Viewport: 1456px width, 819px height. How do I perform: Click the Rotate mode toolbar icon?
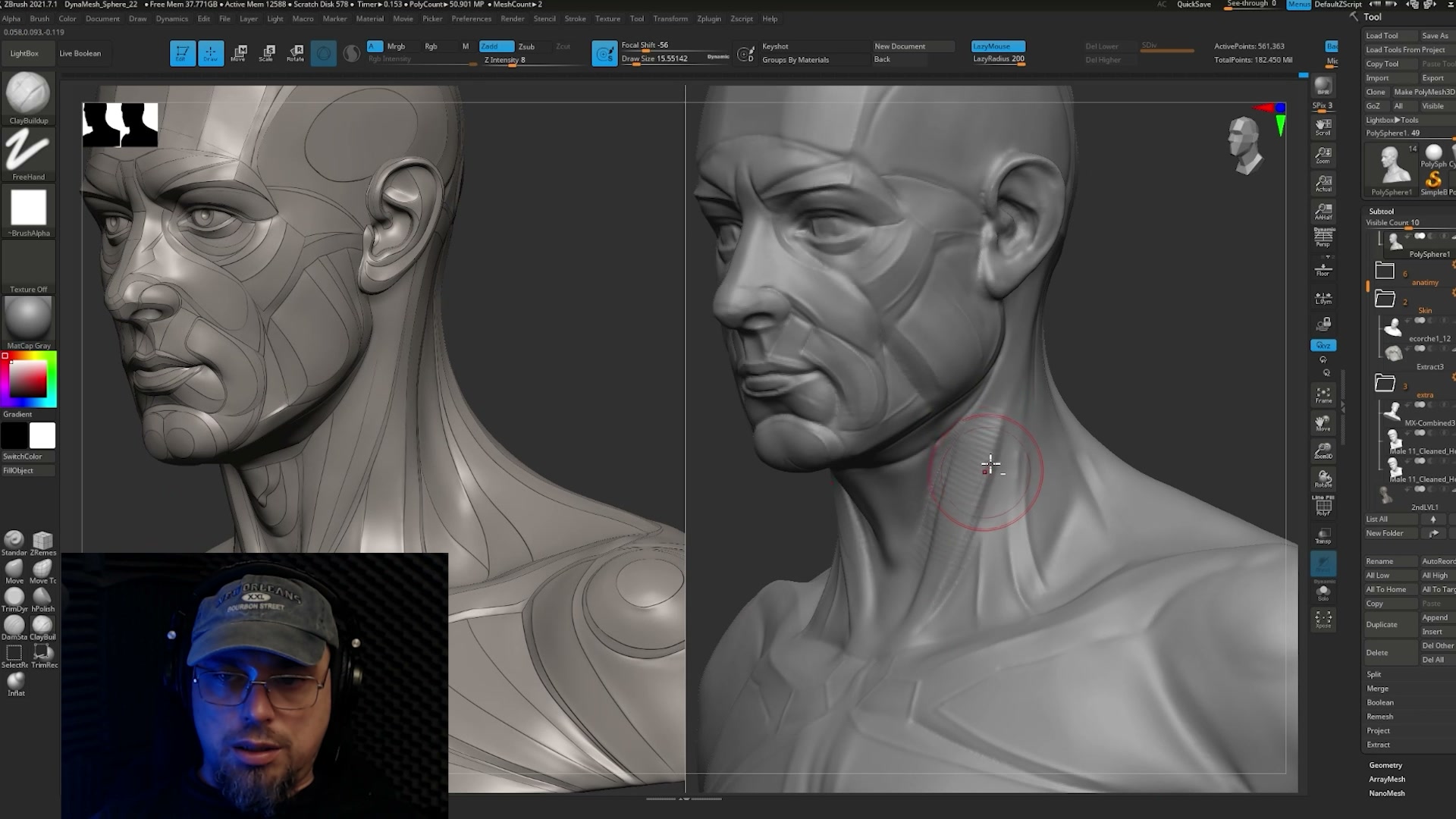[x=296, y=53]
